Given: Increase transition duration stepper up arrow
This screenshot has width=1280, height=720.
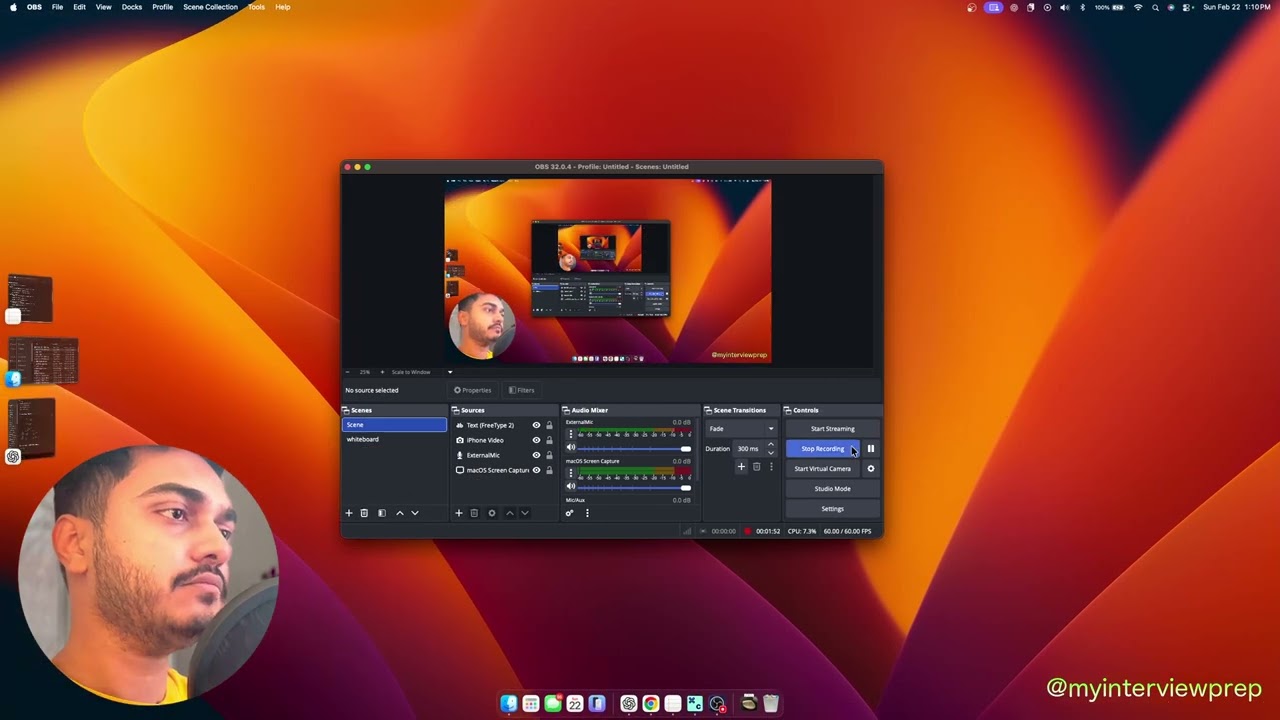Looking at the screenshot, I should point(770,445).
